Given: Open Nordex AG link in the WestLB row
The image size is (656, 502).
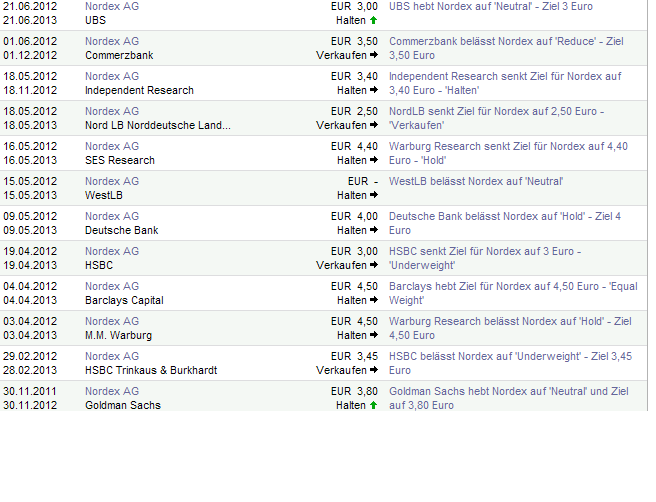Looking at the screenshot, I should tap(112, 181).
